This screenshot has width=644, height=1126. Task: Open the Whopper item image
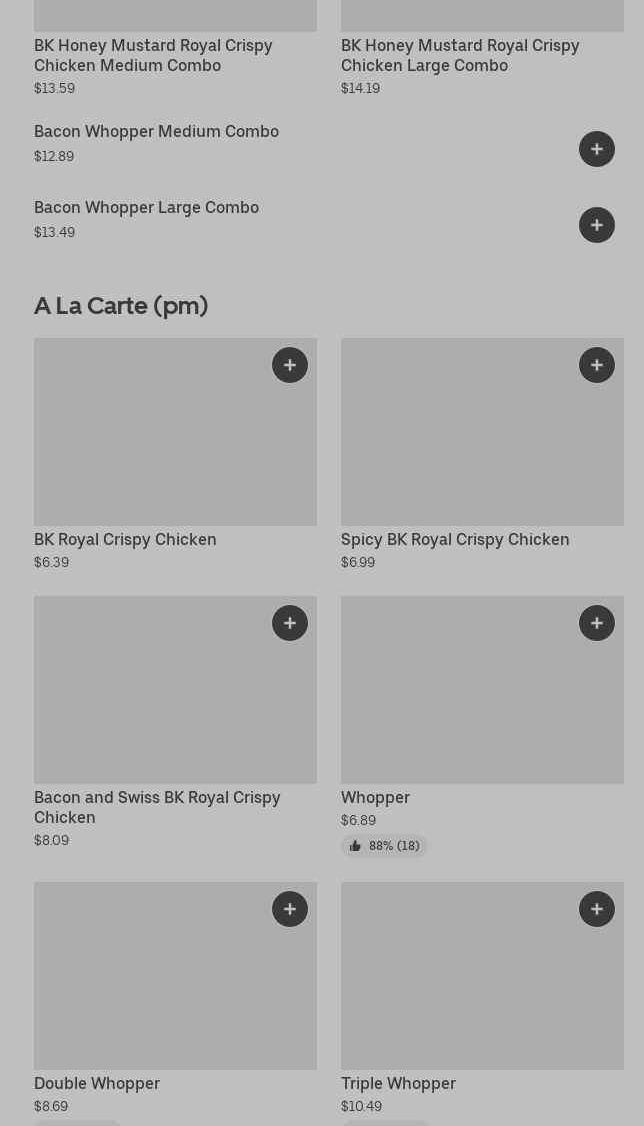(482, 689)
